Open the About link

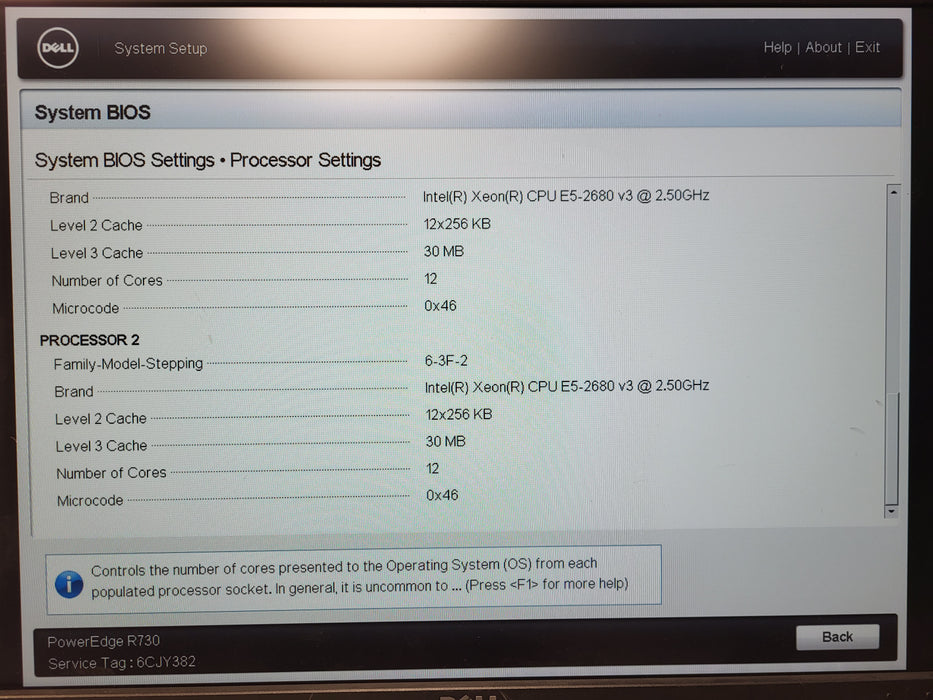tap(823, 47)
